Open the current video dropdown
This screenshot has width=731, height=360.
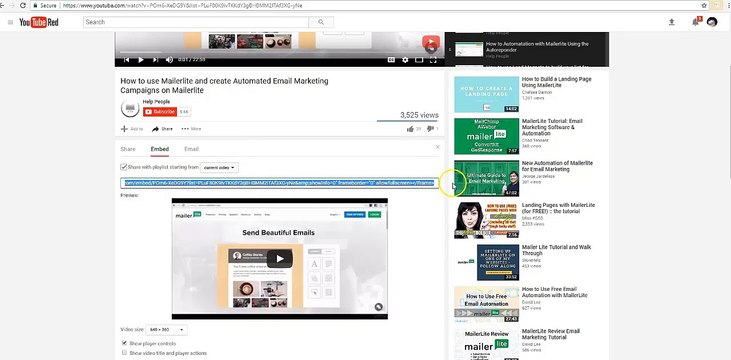[219, 167]
